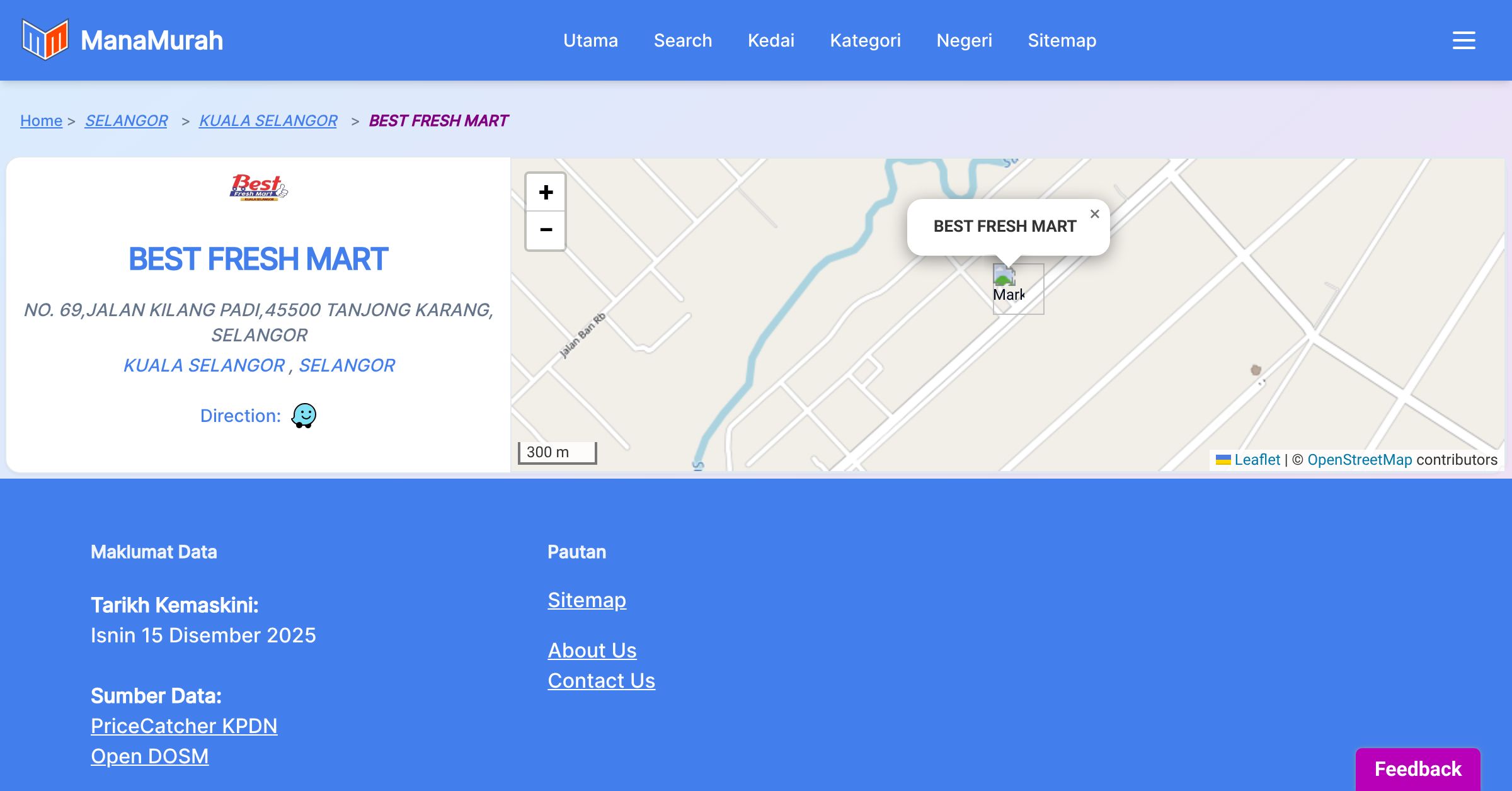Zoom in on the map

(x=546, y=192)
